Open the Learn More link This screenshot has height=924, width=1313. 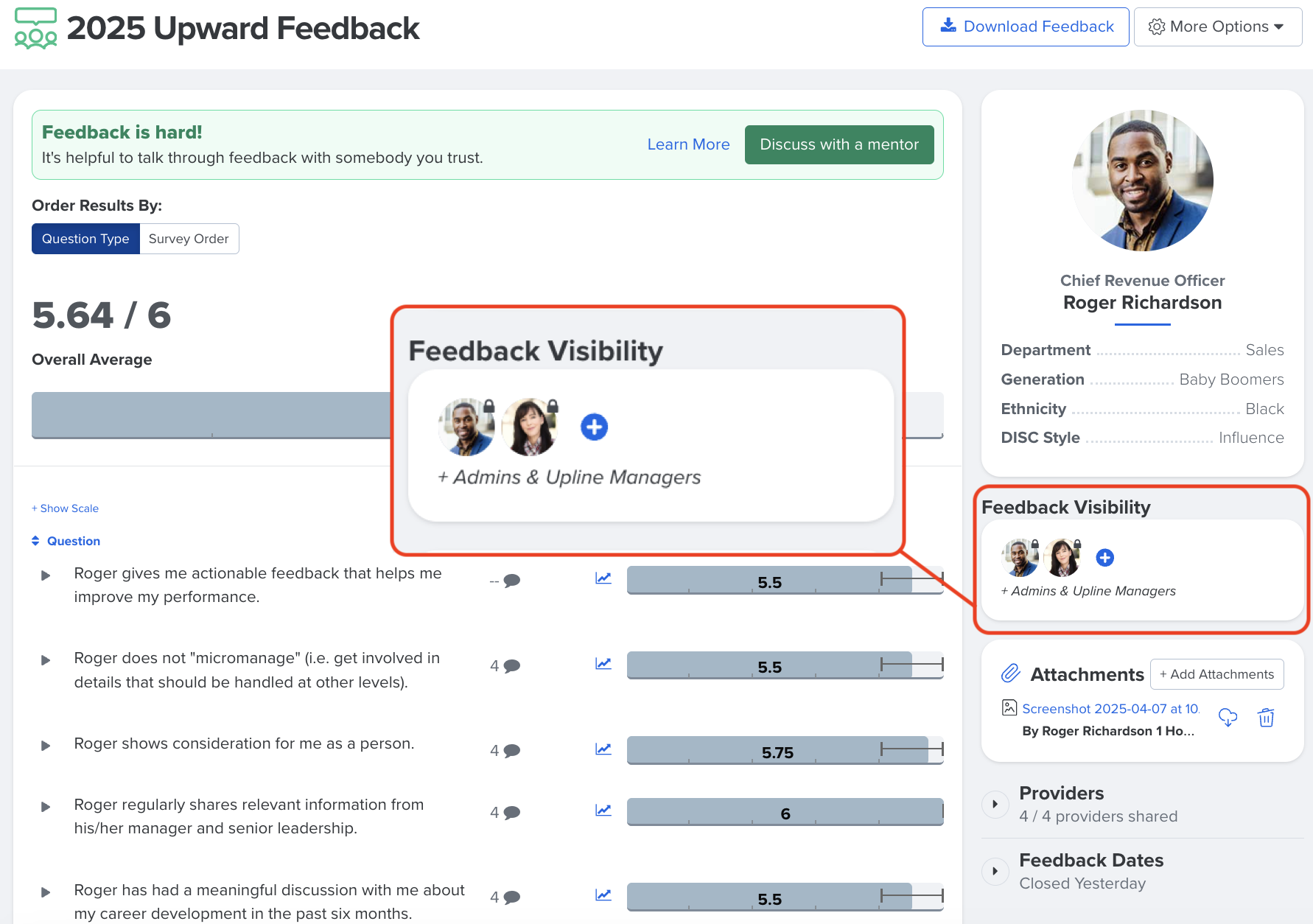click(x=688, y=144)
